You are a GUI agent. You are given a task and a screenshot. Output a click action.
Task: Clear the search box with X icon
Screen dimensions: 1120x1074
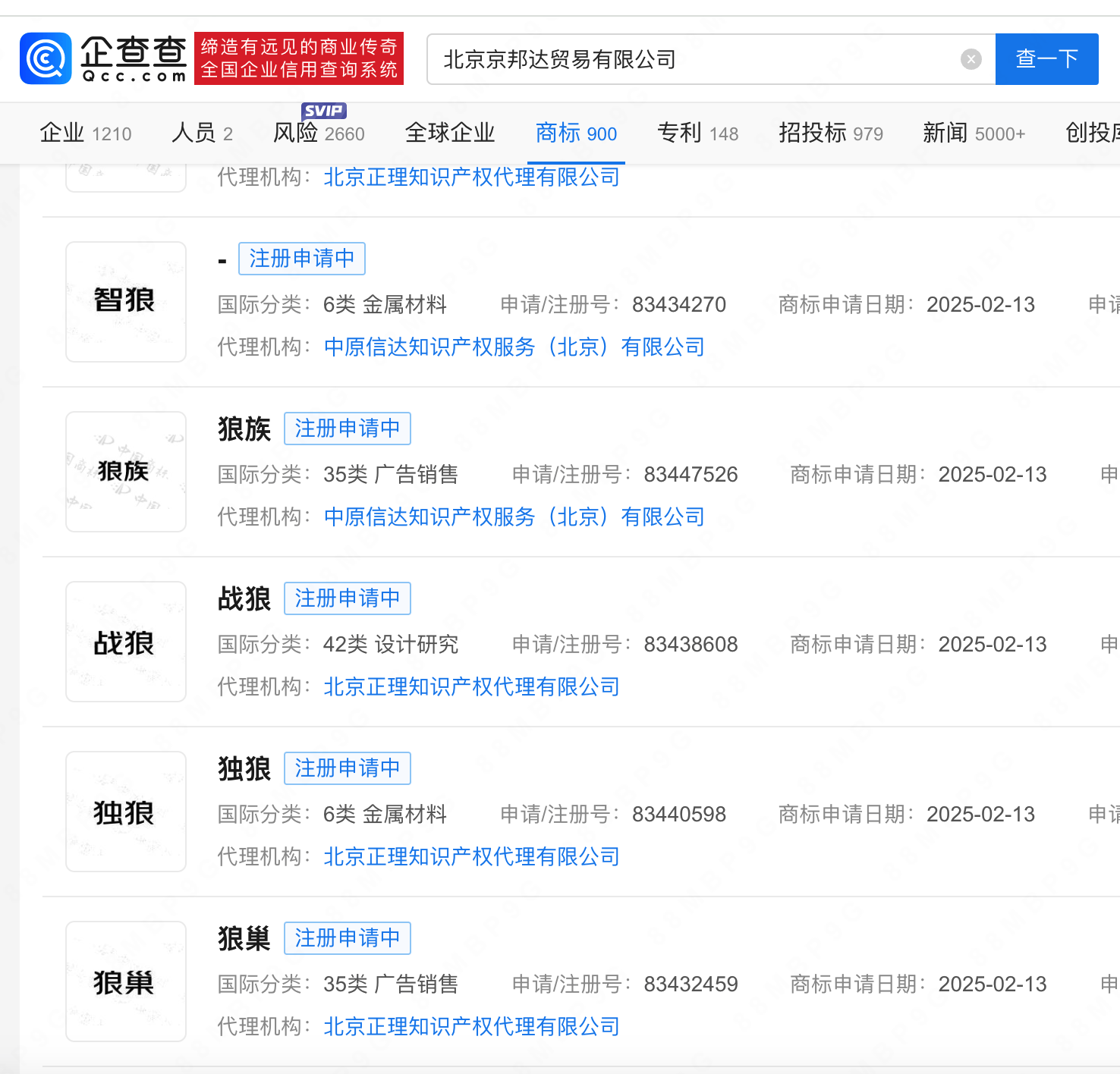(971, 59)
